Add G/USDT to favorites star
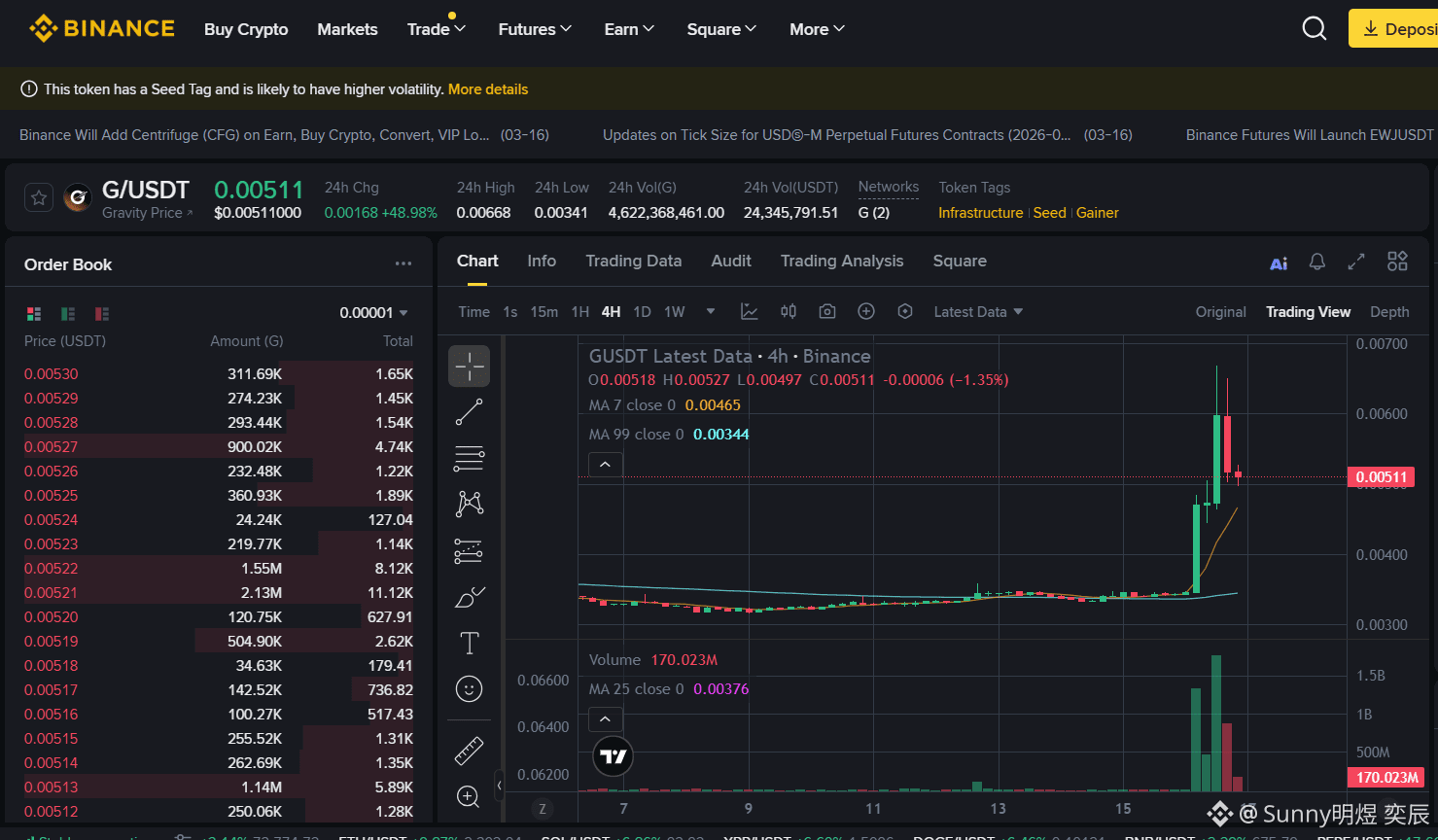This screenshot has width=1438, height=840. [39, 198]
